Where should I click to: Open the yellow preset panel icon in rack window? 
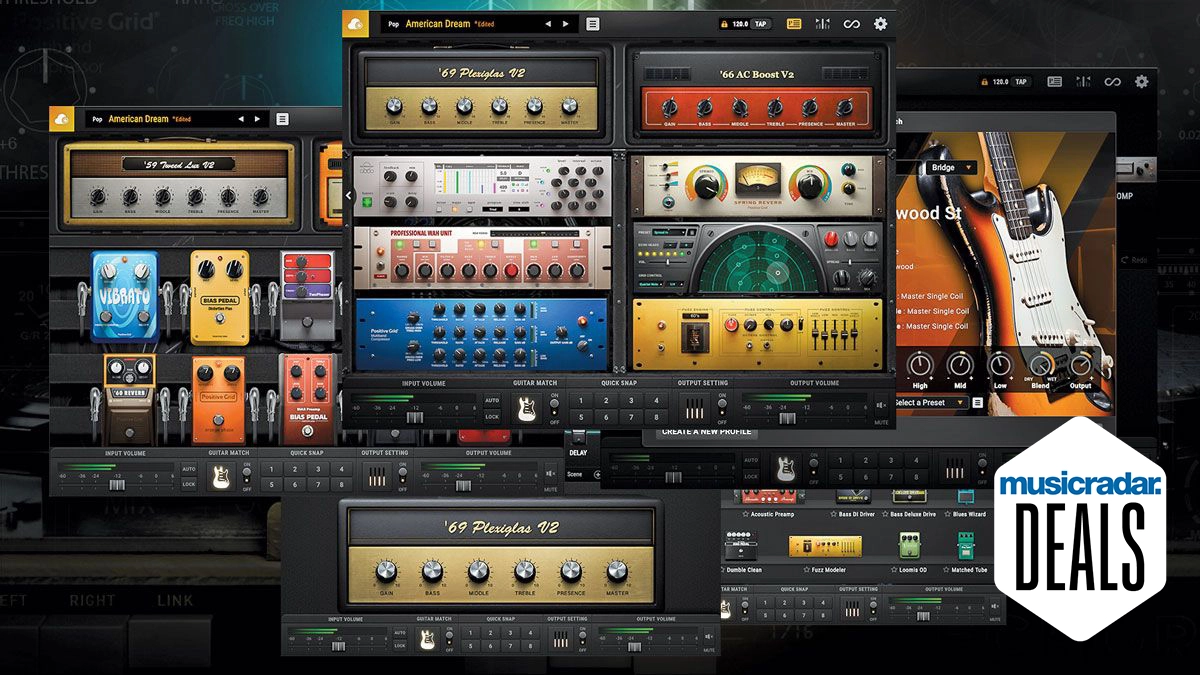pos(794,24)
